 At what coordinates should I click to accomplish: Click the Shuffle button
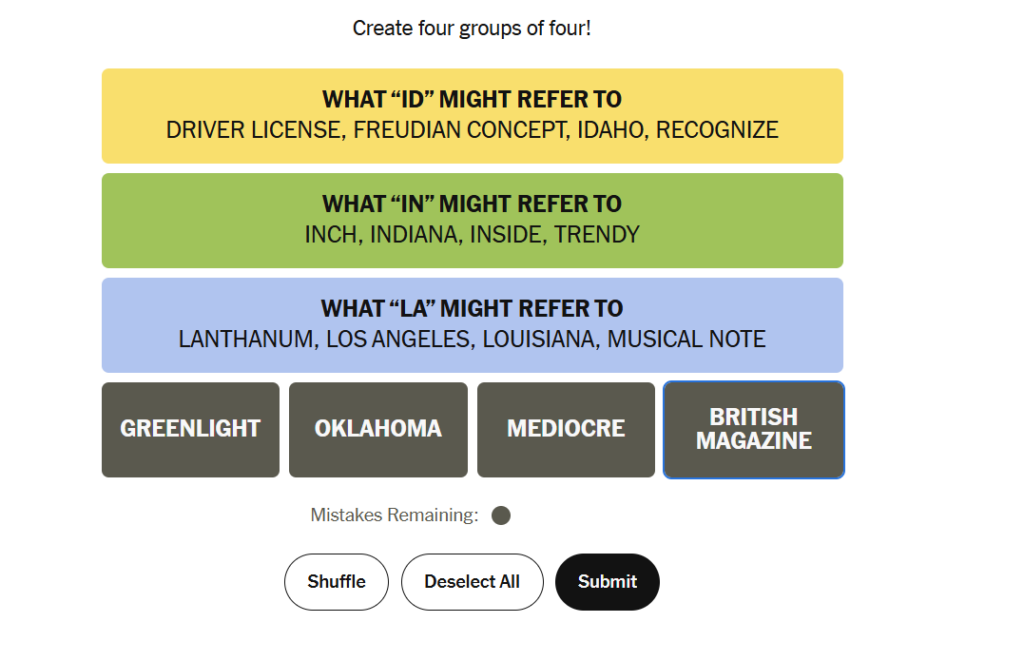pyautogui.click(x=336, y=582)
